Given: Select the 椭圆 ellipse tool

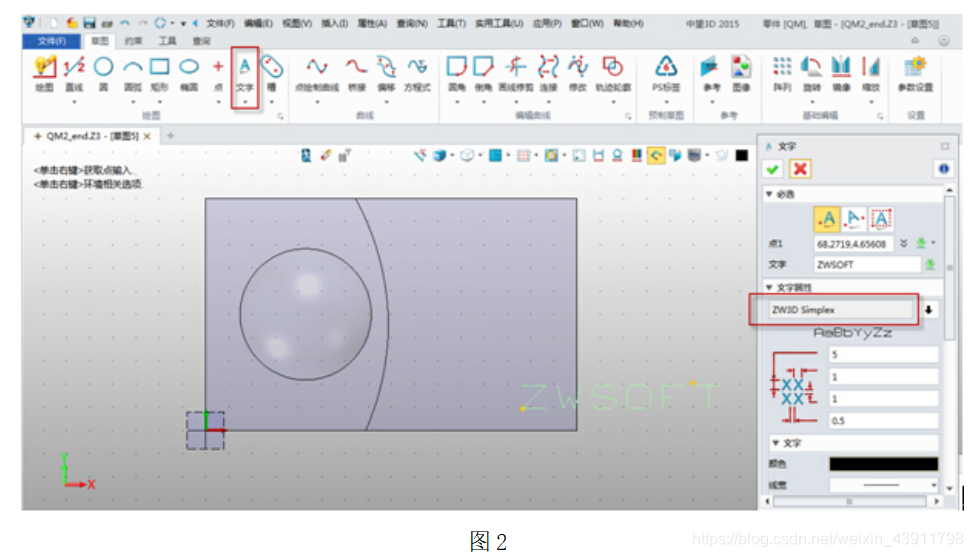Looking at the screenshot, I should [189, 73].
